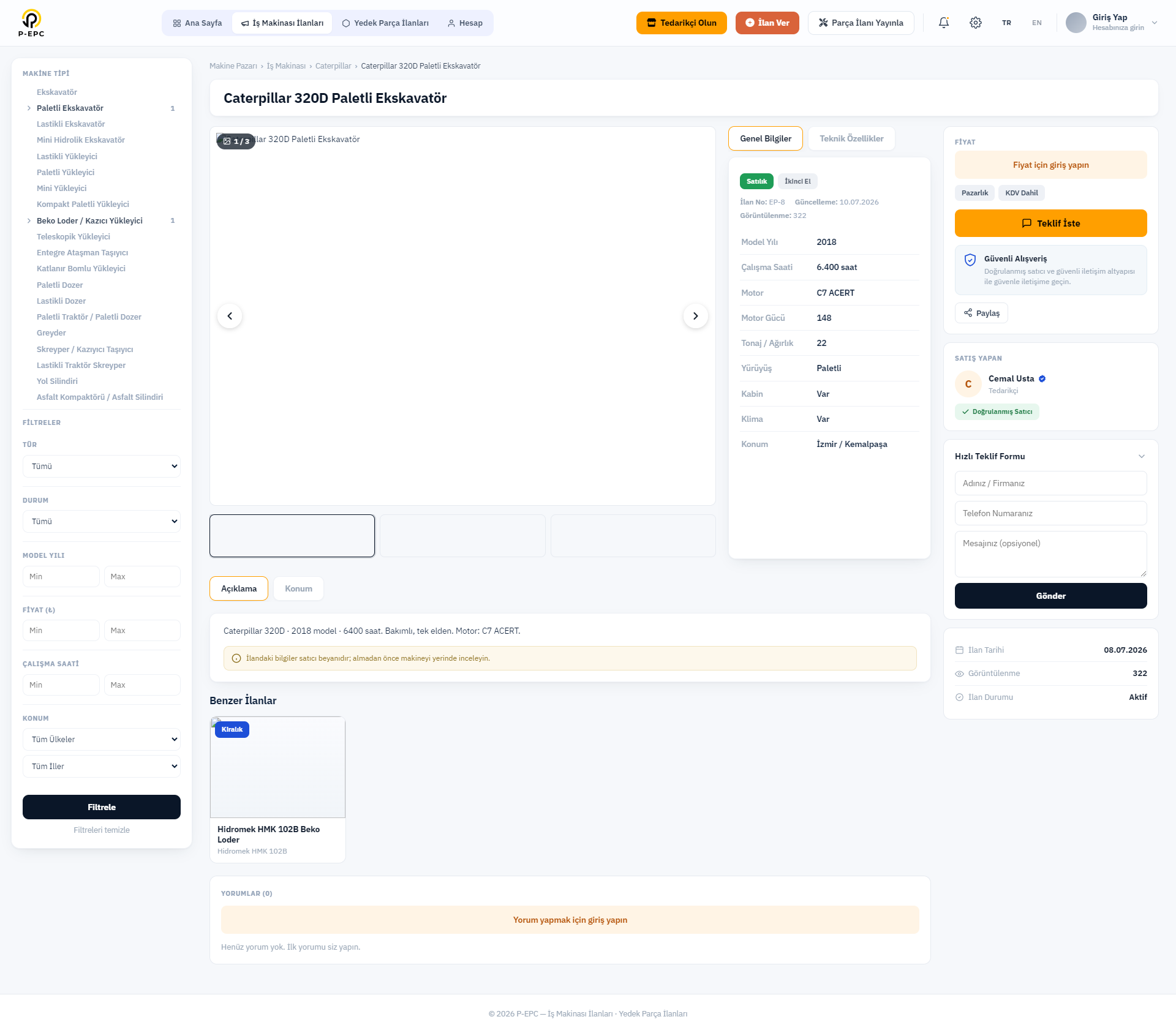This screenshot has height=1033, width=1176.
Task: Switch to the Konum tab
Action: tap(298, 588)
